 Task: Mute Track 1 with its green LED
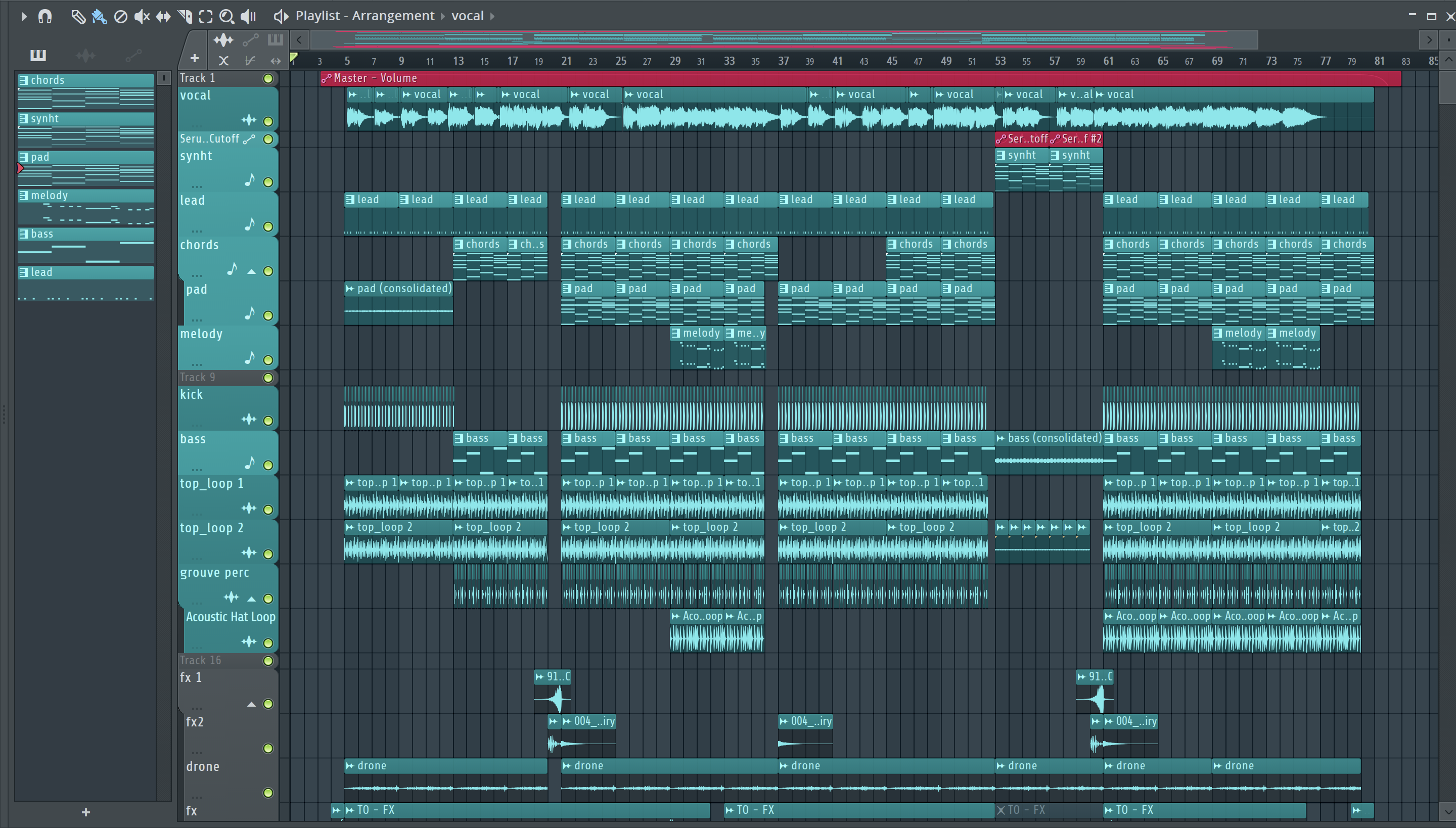[x=268, y=78]
